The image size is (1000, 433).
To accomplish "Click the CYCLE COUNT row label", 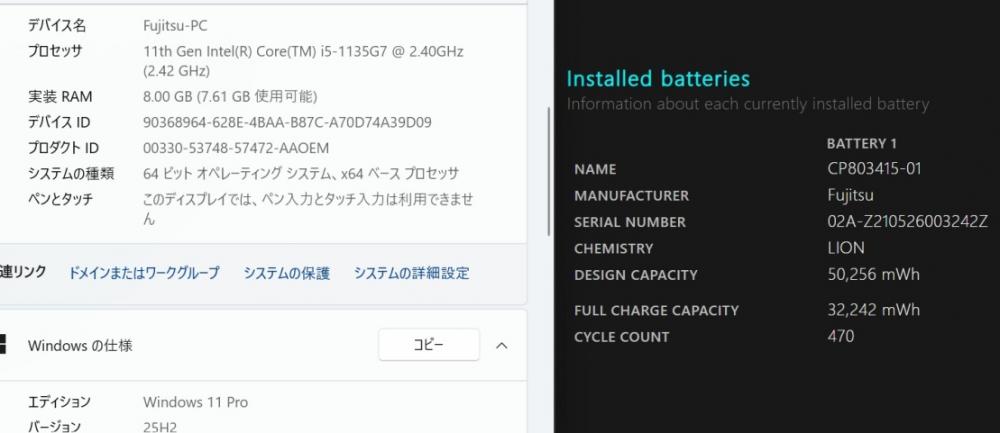I will tap(622, 337).
